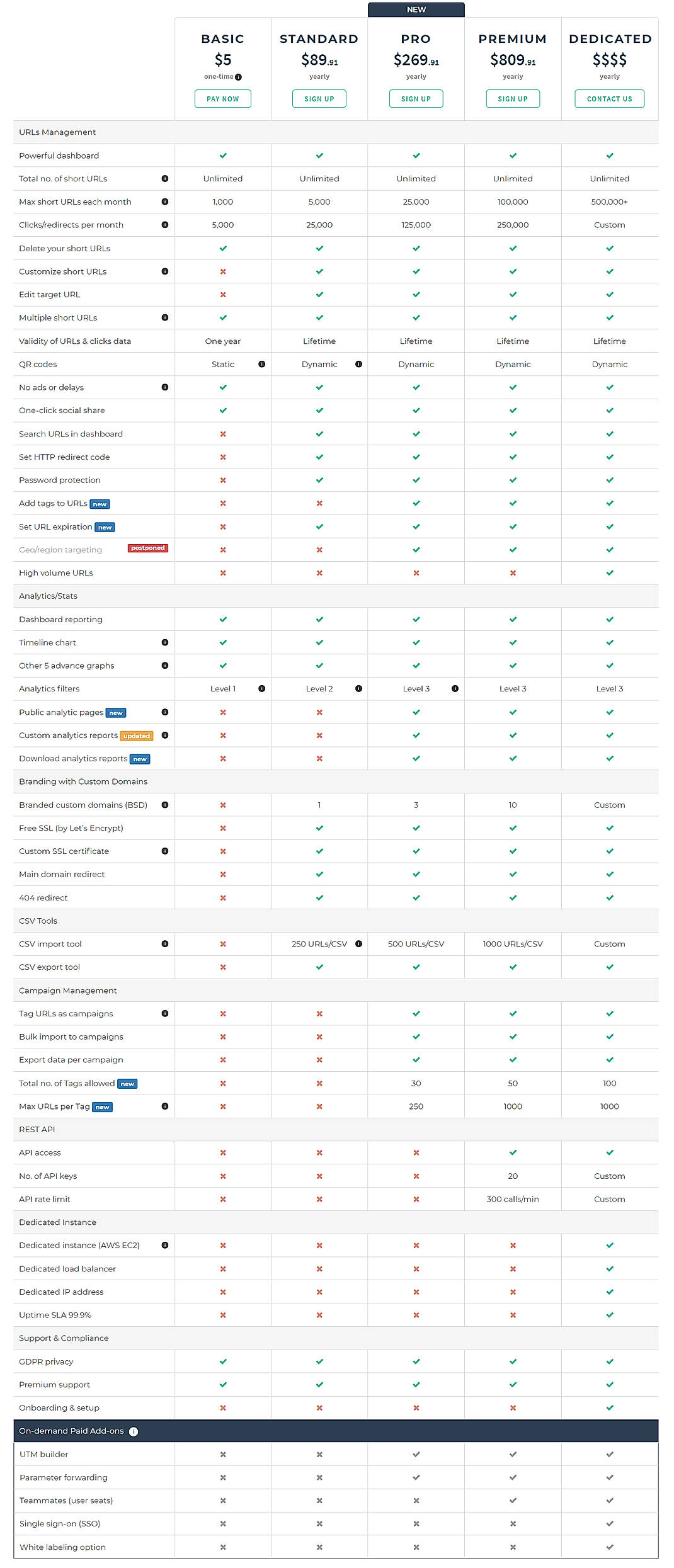Viewport: 674px width, 1568px height.
Task: Click the info icon beside 'Dedicated instance (AWS EC2)'
Action: (164, 1245)
